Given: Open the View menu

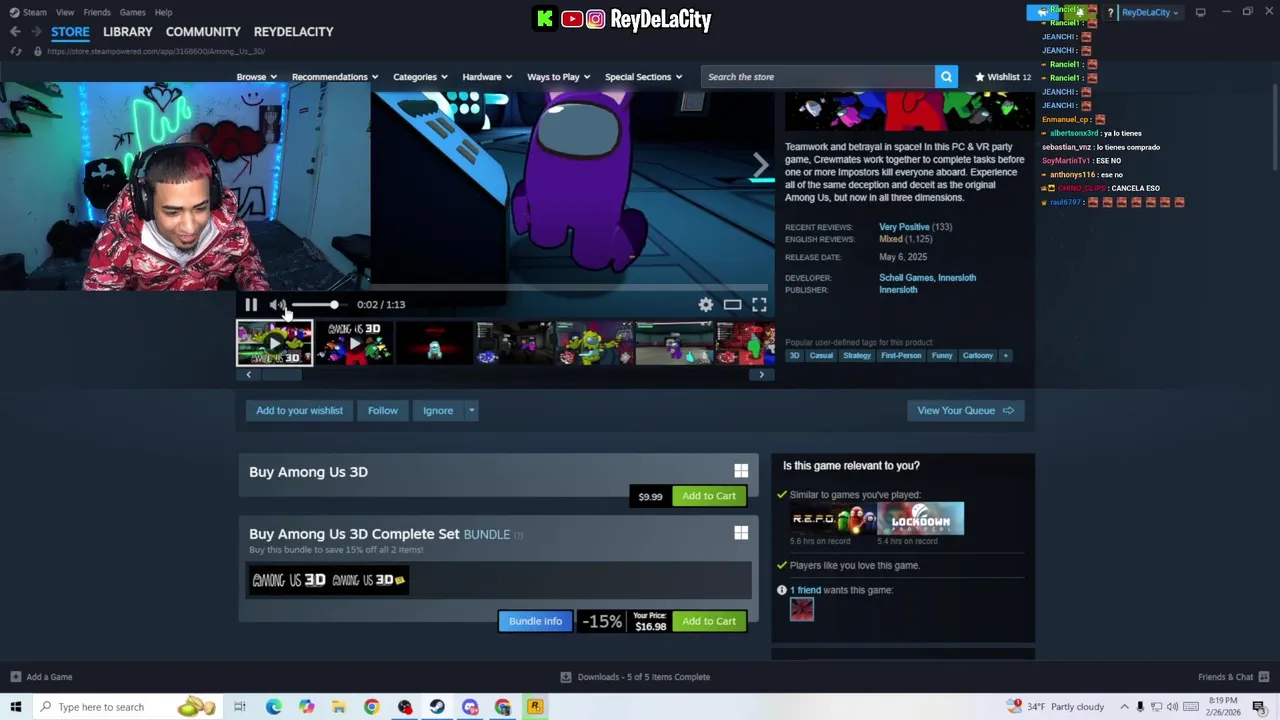Looking at the screenshot, I should point(65,12).
